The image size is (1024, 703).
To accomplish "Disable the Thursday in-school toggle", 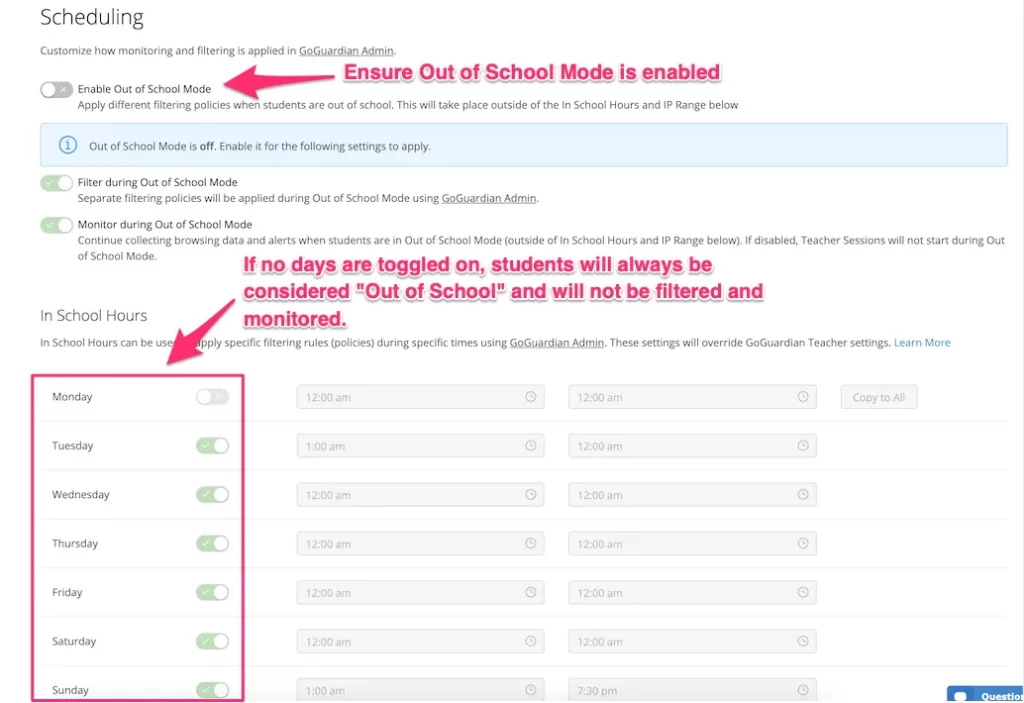I will pos(212,544).
